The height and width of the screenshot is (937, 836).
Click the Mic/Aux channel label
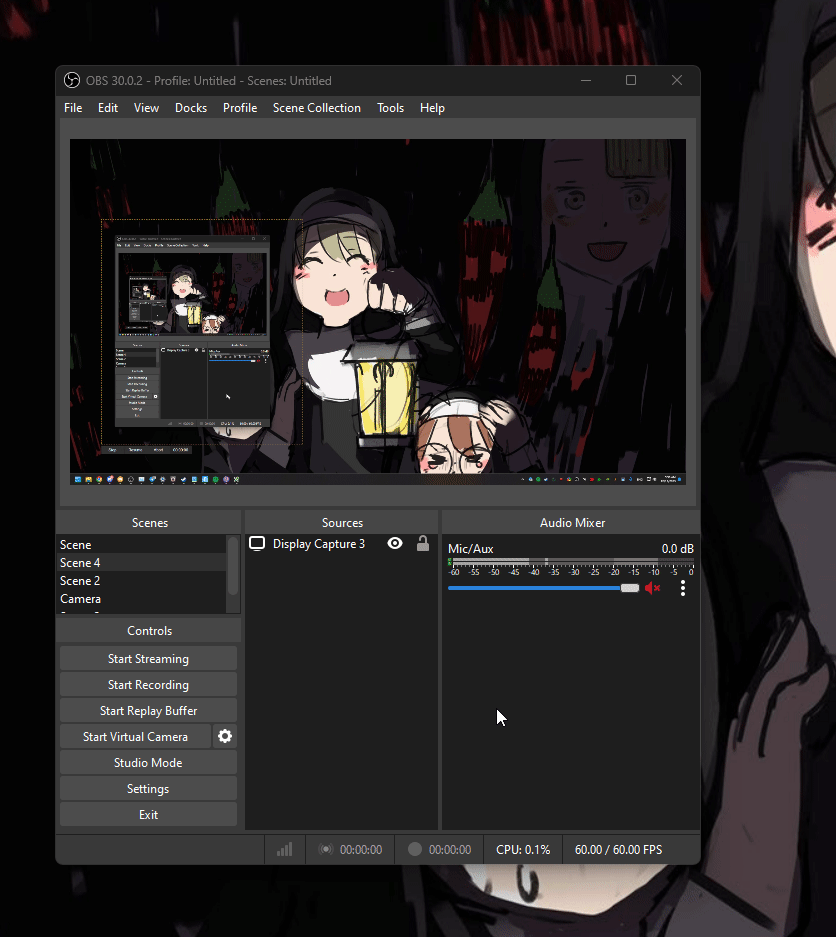coord(471,549)
